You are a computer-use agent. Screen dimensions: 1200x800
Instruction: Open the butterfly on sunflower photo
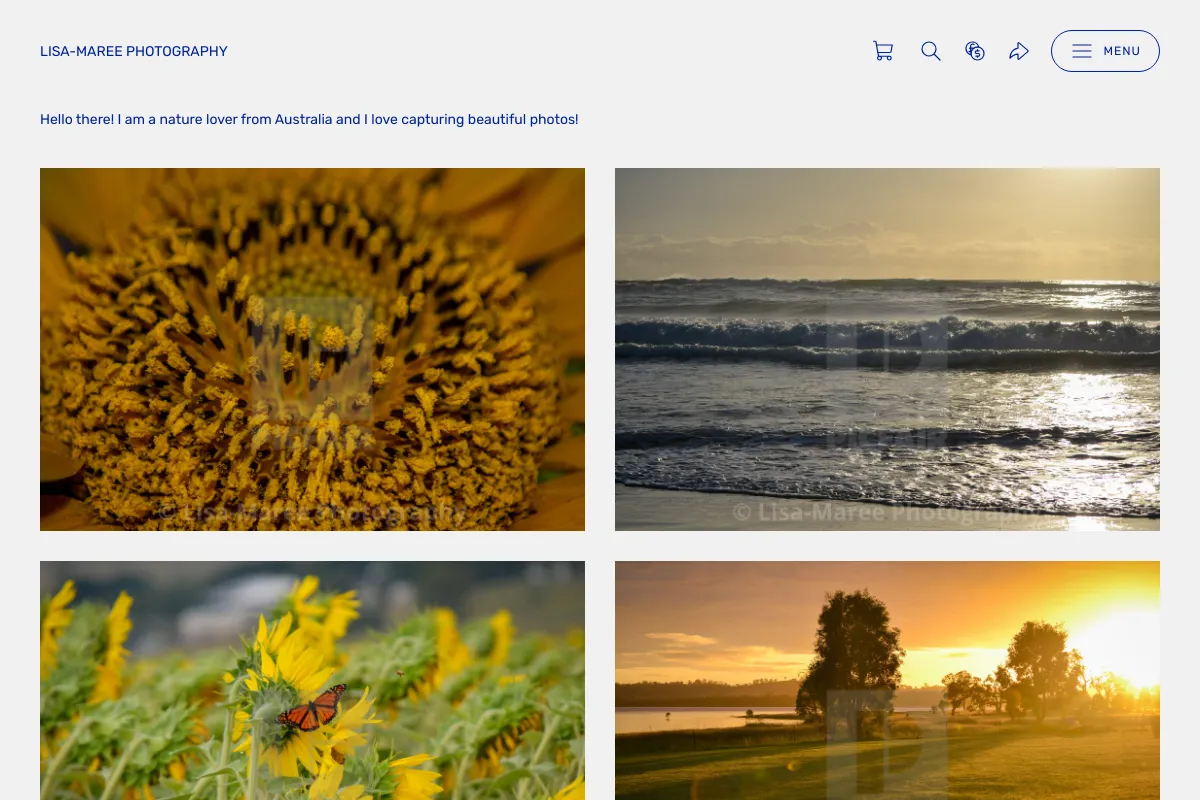312,680
